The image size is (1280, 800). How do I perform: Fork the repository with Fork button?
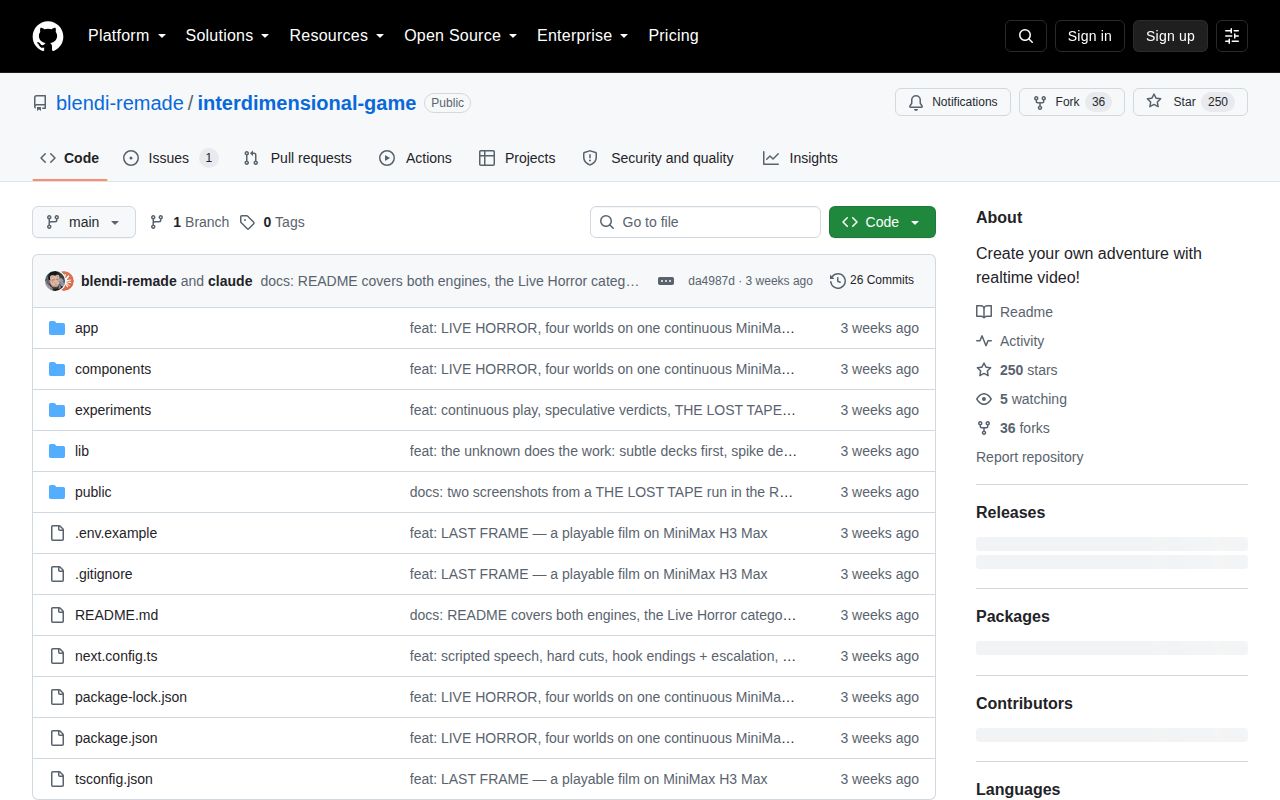[1072, 102]
